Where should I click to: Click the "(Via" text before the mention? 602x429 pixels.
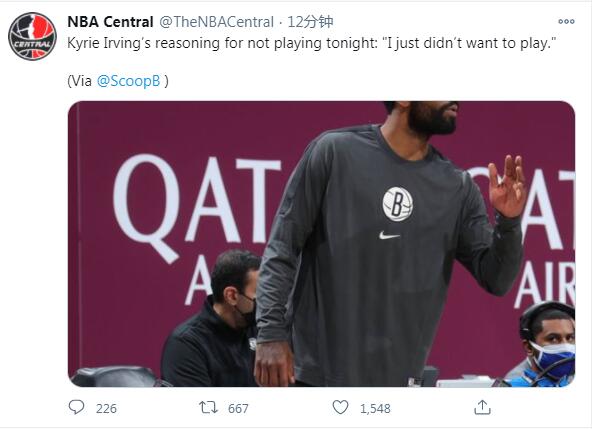coord(80,81)
